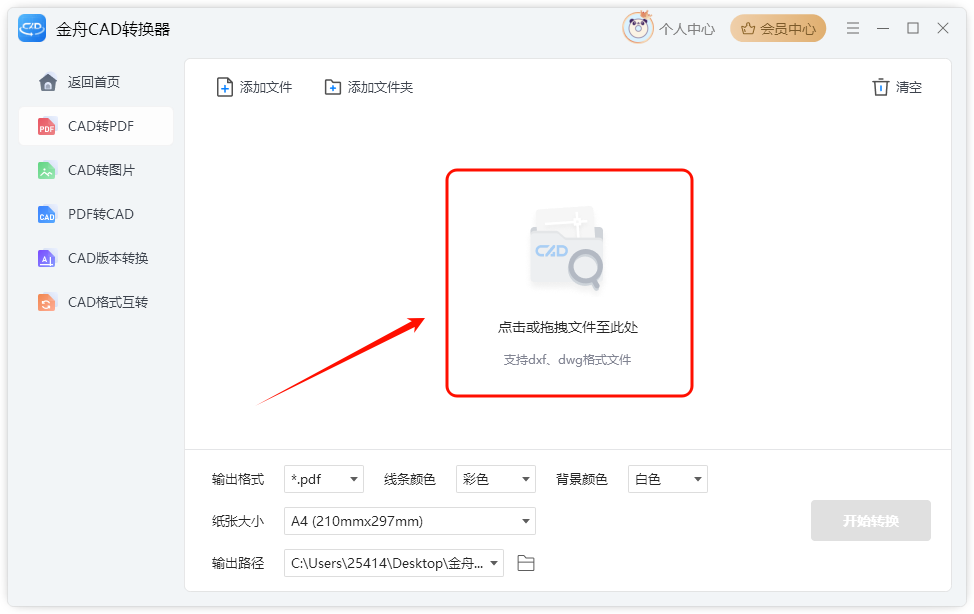The image size is (974, 614).
Task: Open the 背景颜色 白色 dropdown
Action: point(668,479)
